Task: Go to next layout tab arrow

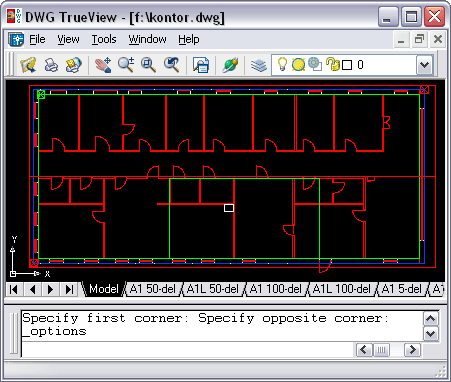Action: click(x=51, y=289)
